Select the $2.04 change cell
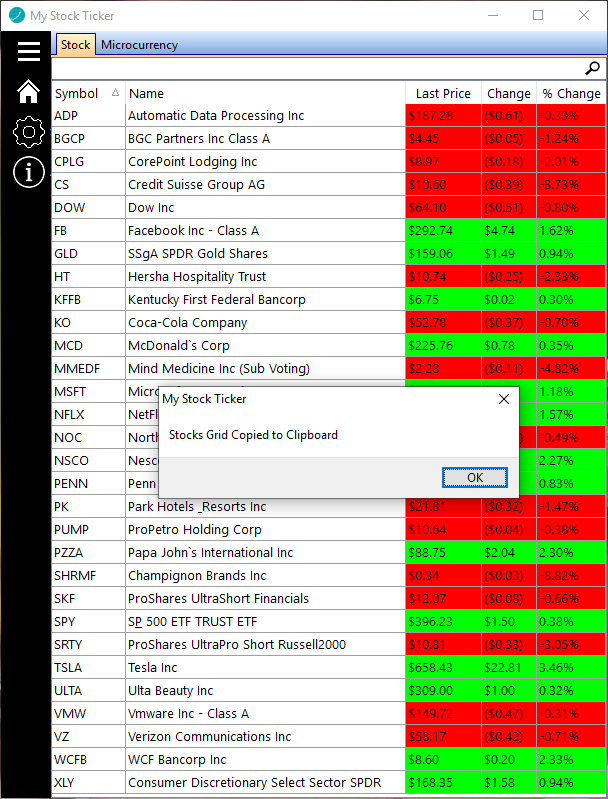Screen dimensions: 608x799 [x=509, y=552]
